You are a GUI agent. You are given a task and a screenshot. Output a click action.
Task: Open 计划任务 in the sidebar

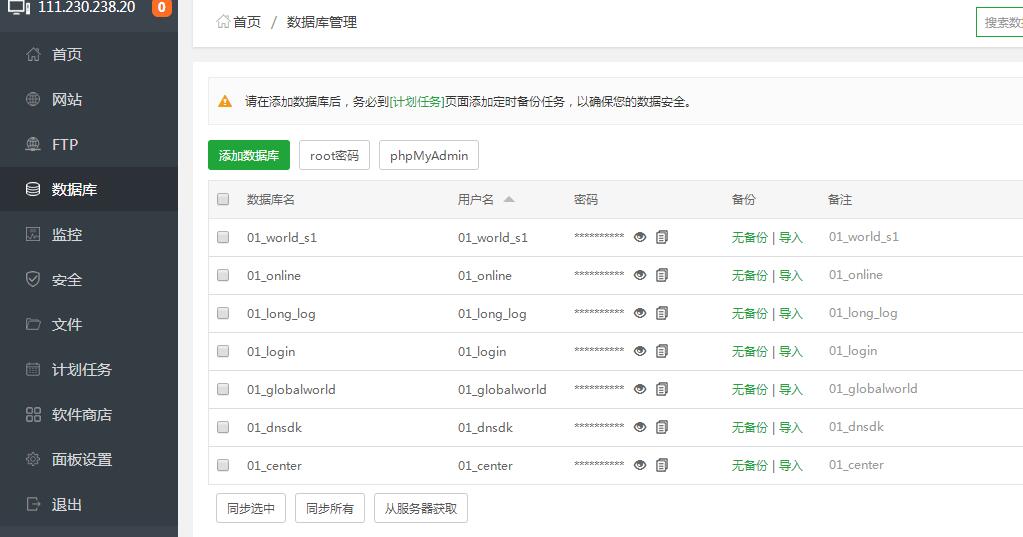tap(81, 370)
